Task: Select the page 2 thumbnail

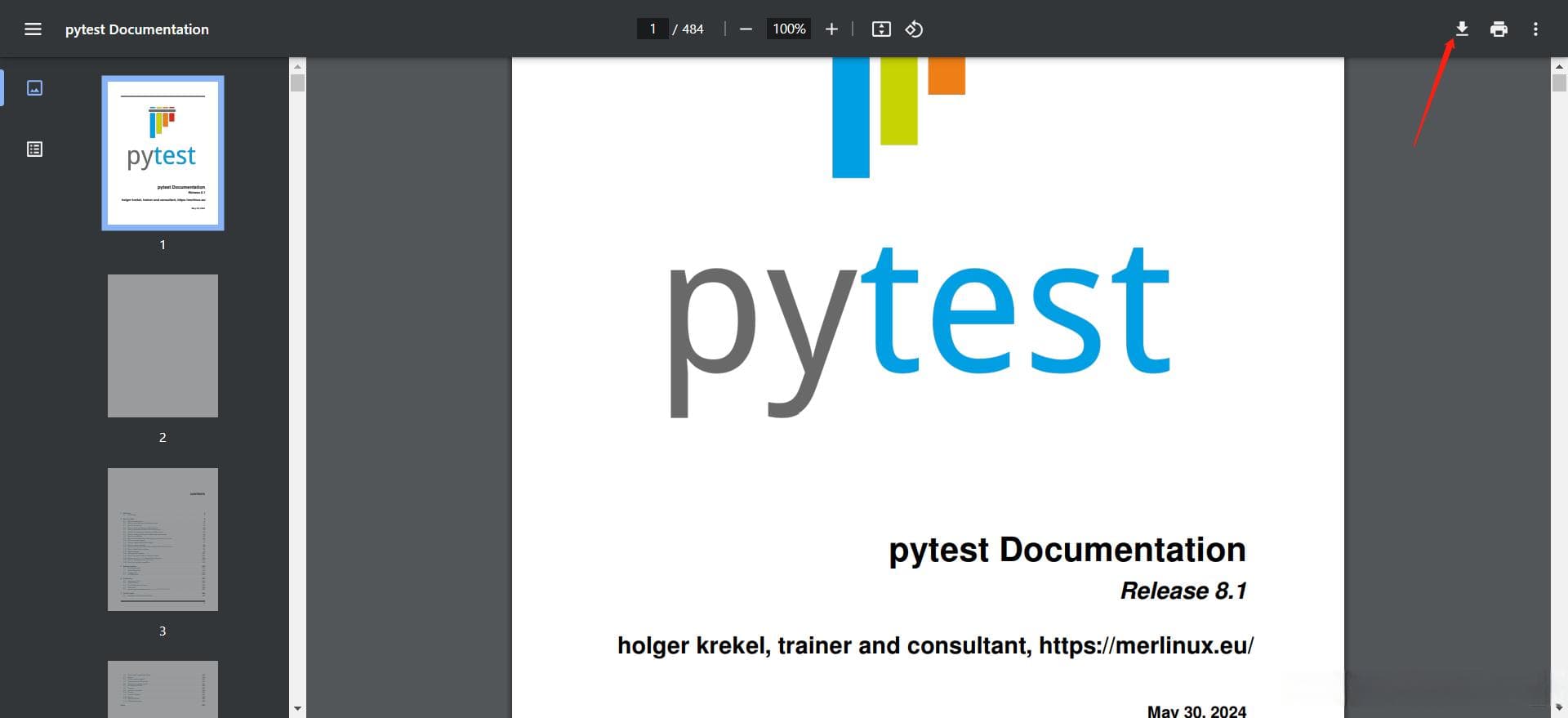Action: pyautogui.click(x=163, y=346)
